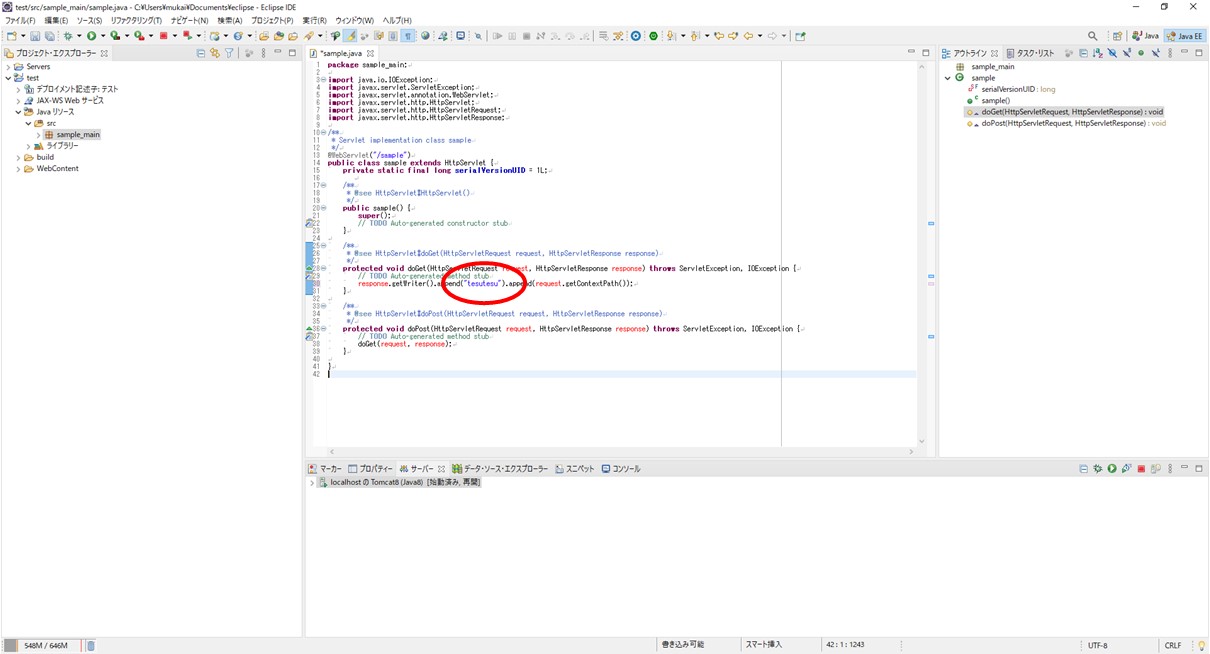Start the server from the Servers view toolbar

1112,468
